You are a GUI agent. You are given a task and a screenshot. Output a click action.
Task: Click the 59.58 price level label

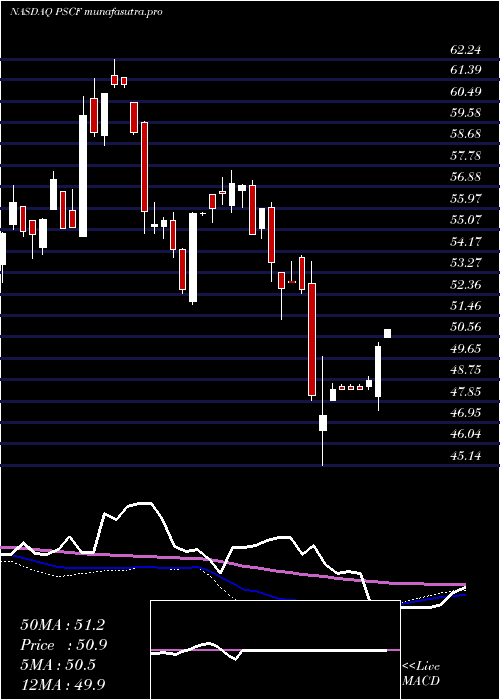point(466,112)
